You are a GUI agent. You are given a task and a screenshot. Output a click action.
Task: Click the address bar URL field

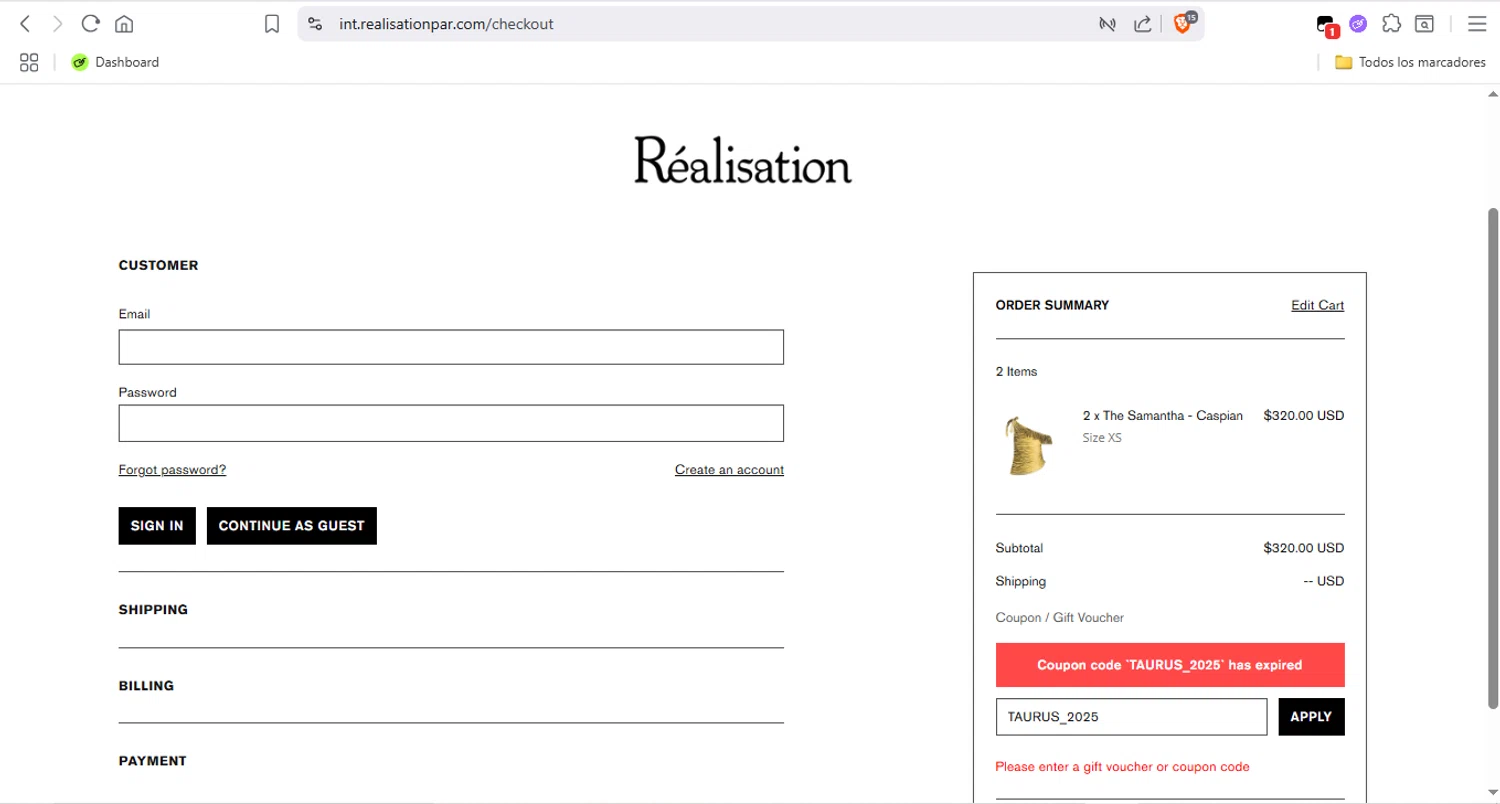700,24
